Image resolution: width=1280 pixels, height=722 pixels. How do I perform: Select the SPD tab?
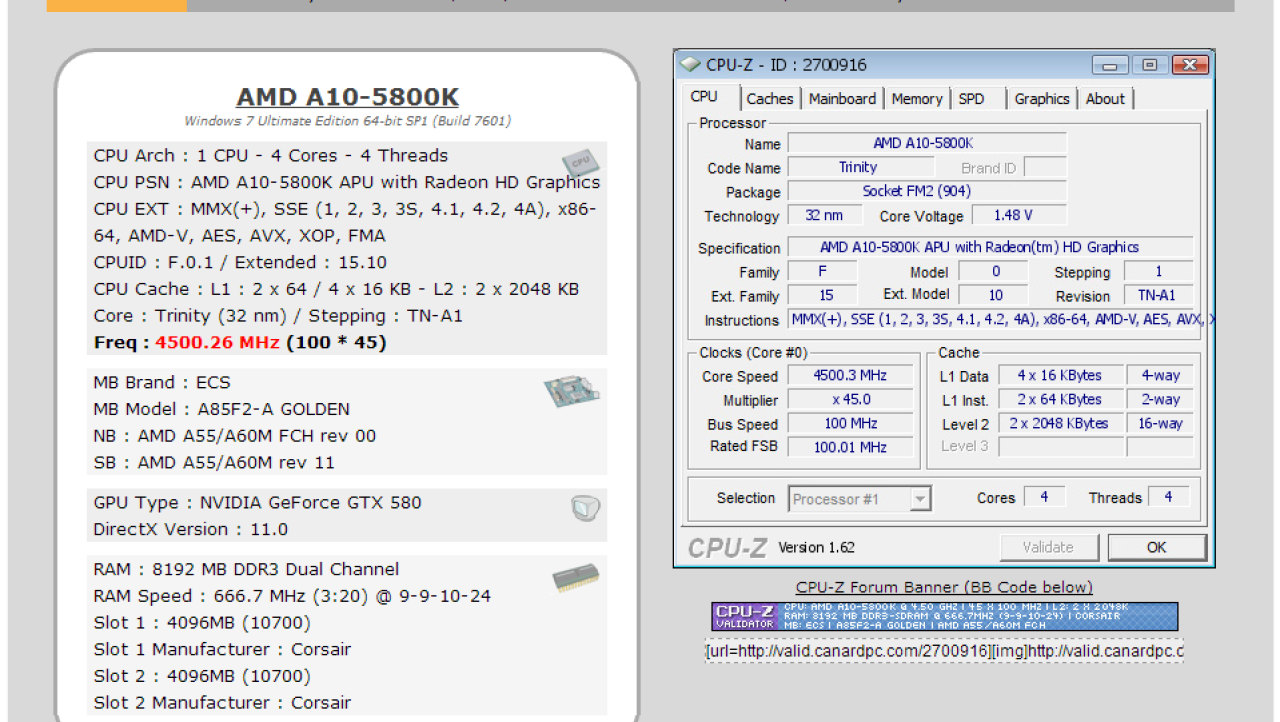click(971, 99)
